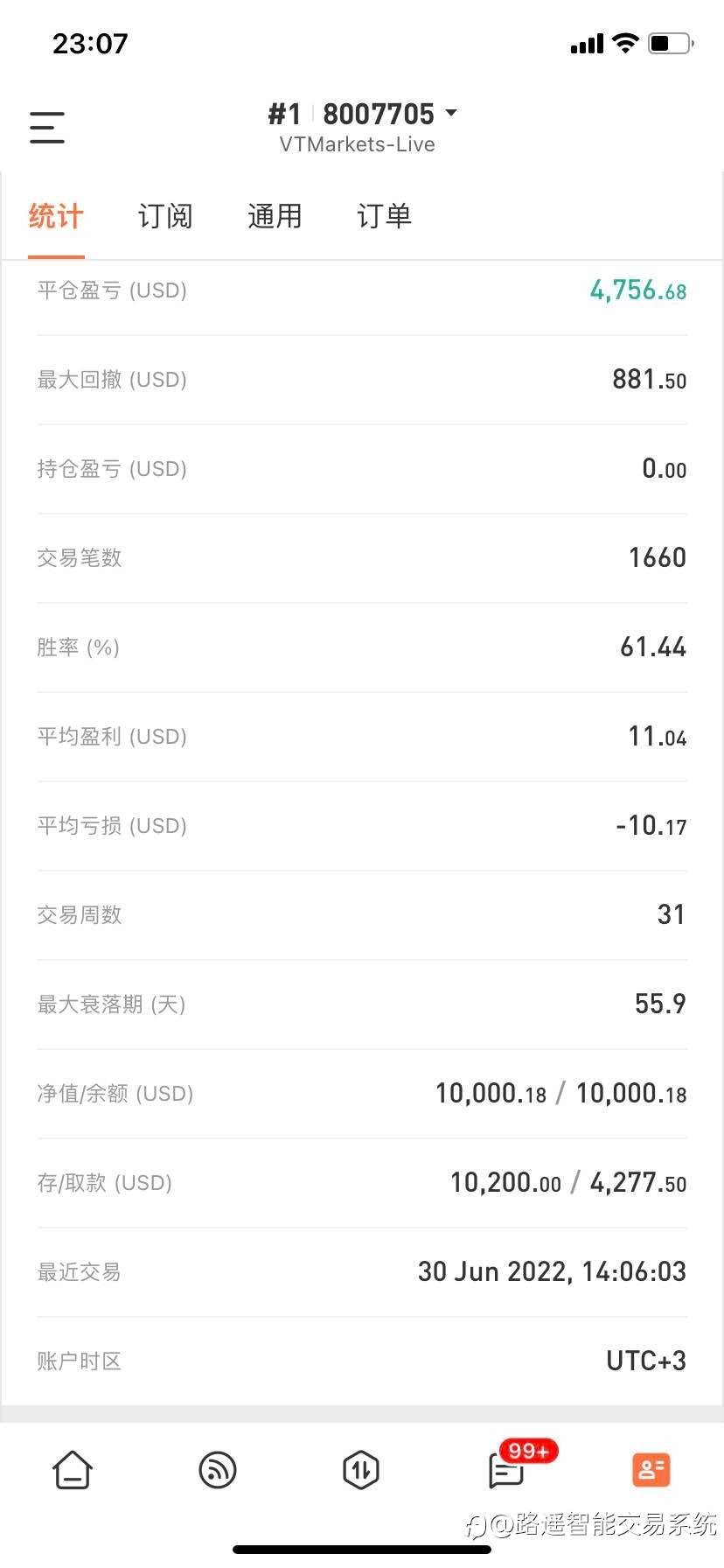The image size is (724, 1568).
Task: Tap the 存/取款 (USD) row
Action: click(x=362, y=1183)
